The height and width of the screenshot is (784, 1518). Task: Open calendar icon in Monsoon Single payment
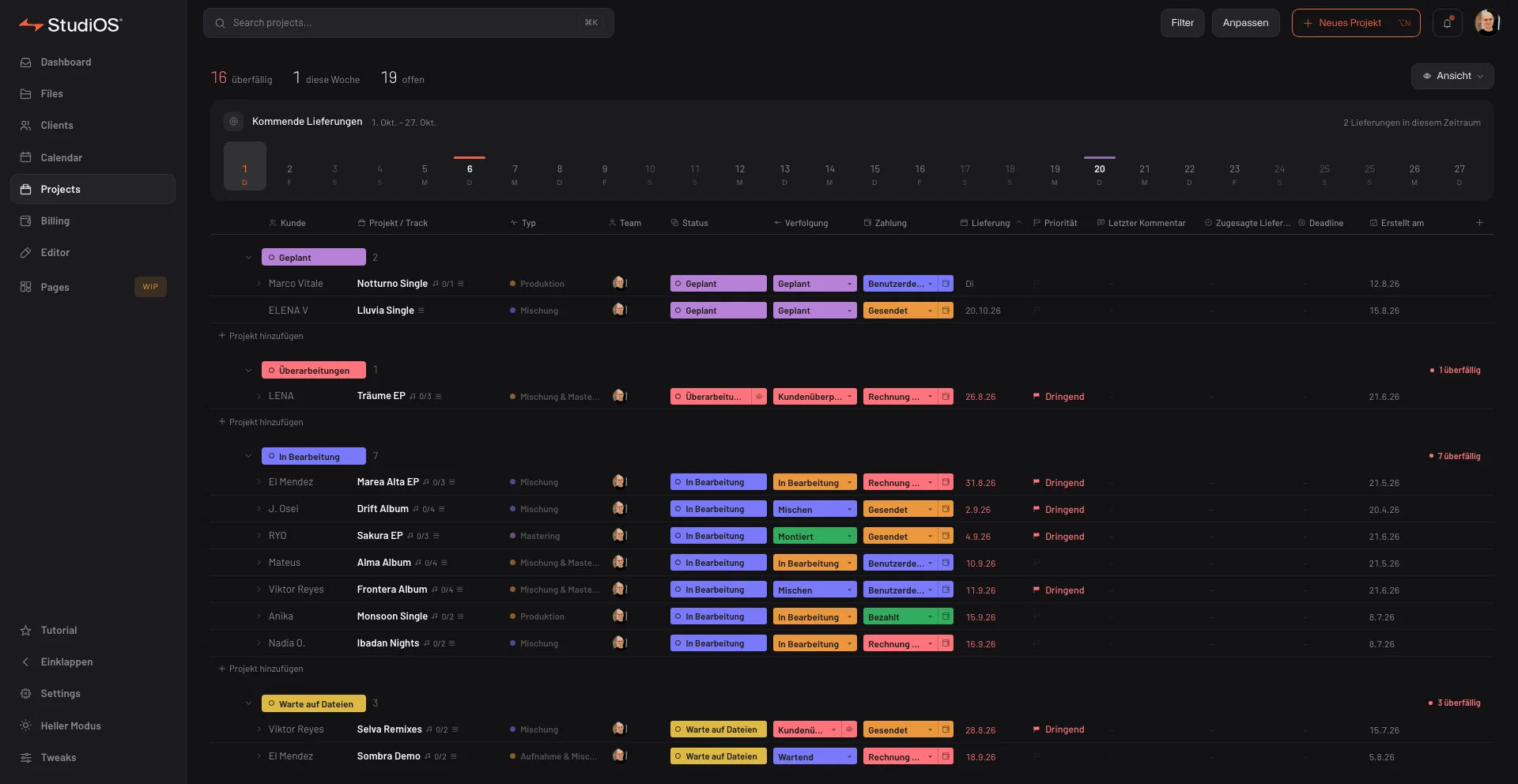pyautogui.click(x=946, y=617)
